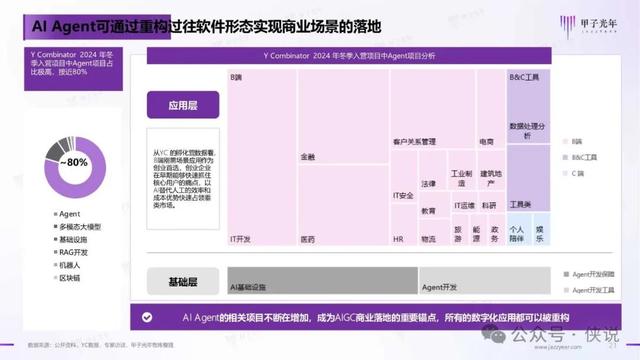The height and width of the screenshot is (360, 640).
Task: Click the C端 entry in the right legend
Action: [x=573, y=173]
